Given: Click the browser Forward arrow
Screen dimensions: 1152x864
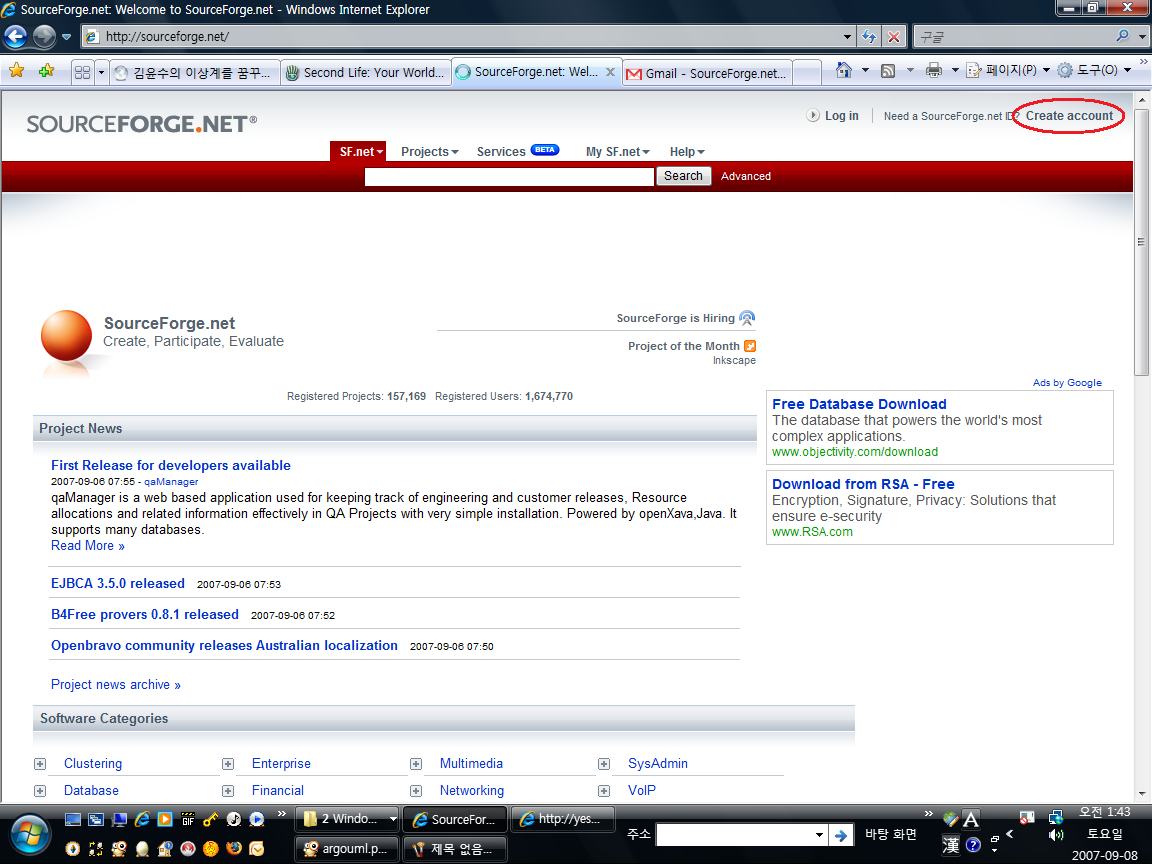Looking at the screenshot, I should pos(44,36).
